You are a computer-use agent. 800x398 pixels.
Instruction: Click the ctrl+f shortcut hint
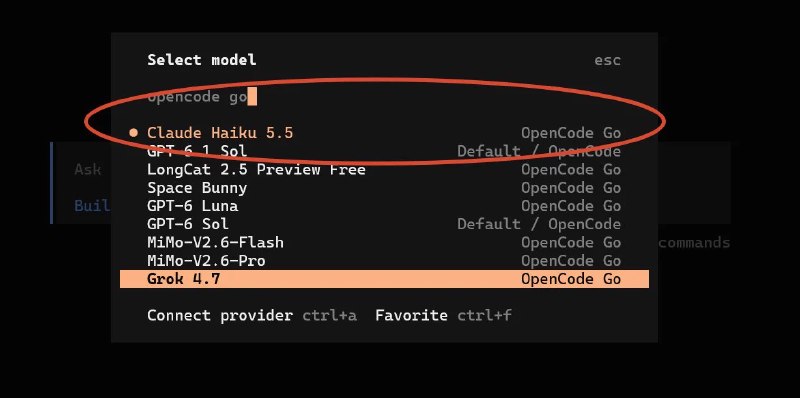(484, 315)
